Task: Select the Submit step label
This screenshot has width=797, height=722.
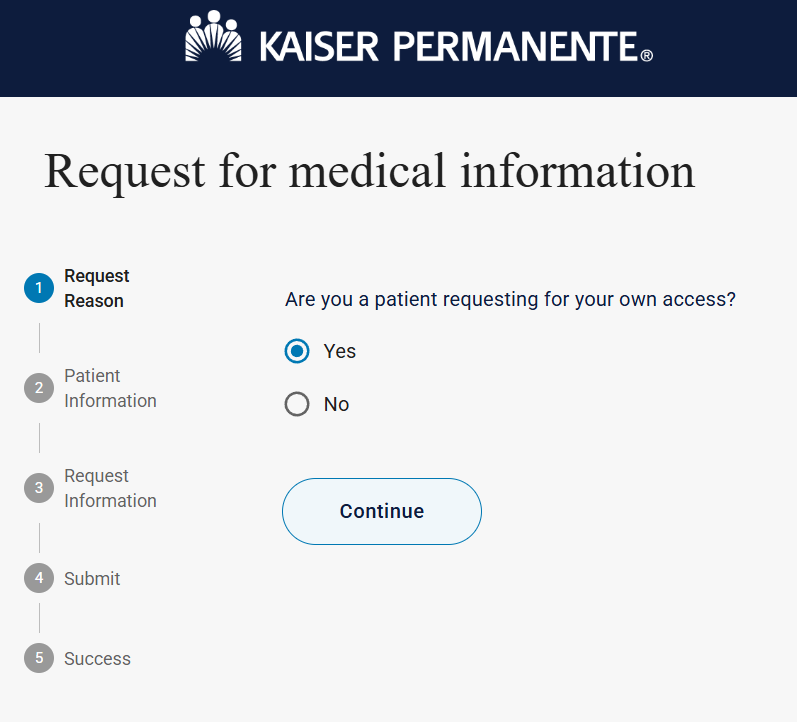Action: point(92,578)
